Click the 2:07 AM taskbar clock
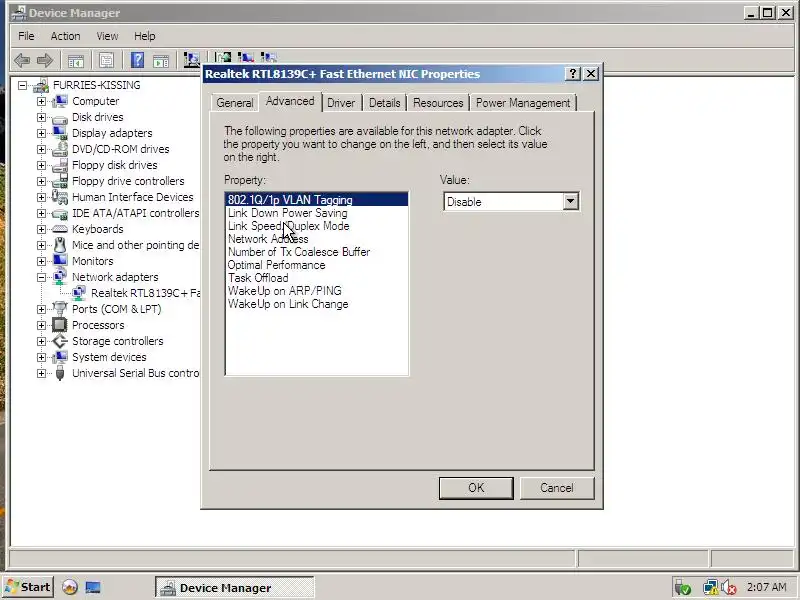The image size is (800, 600). [x=767, y=587]
